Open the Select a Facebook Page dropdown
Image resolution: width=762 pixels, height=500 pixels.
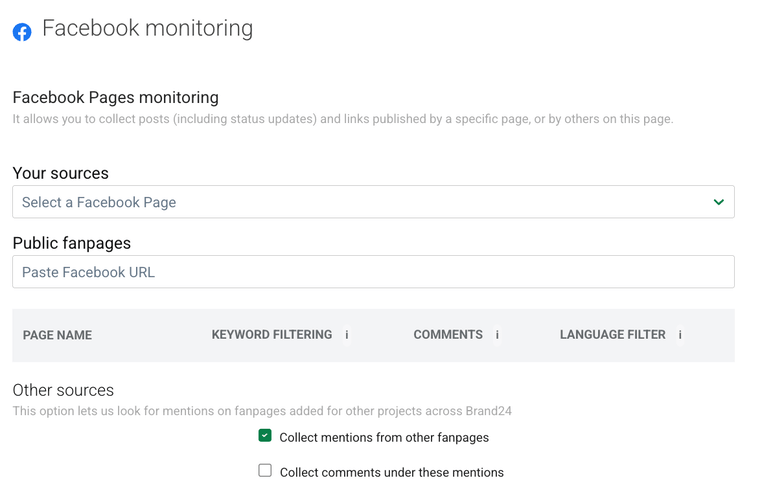(373, 202)
